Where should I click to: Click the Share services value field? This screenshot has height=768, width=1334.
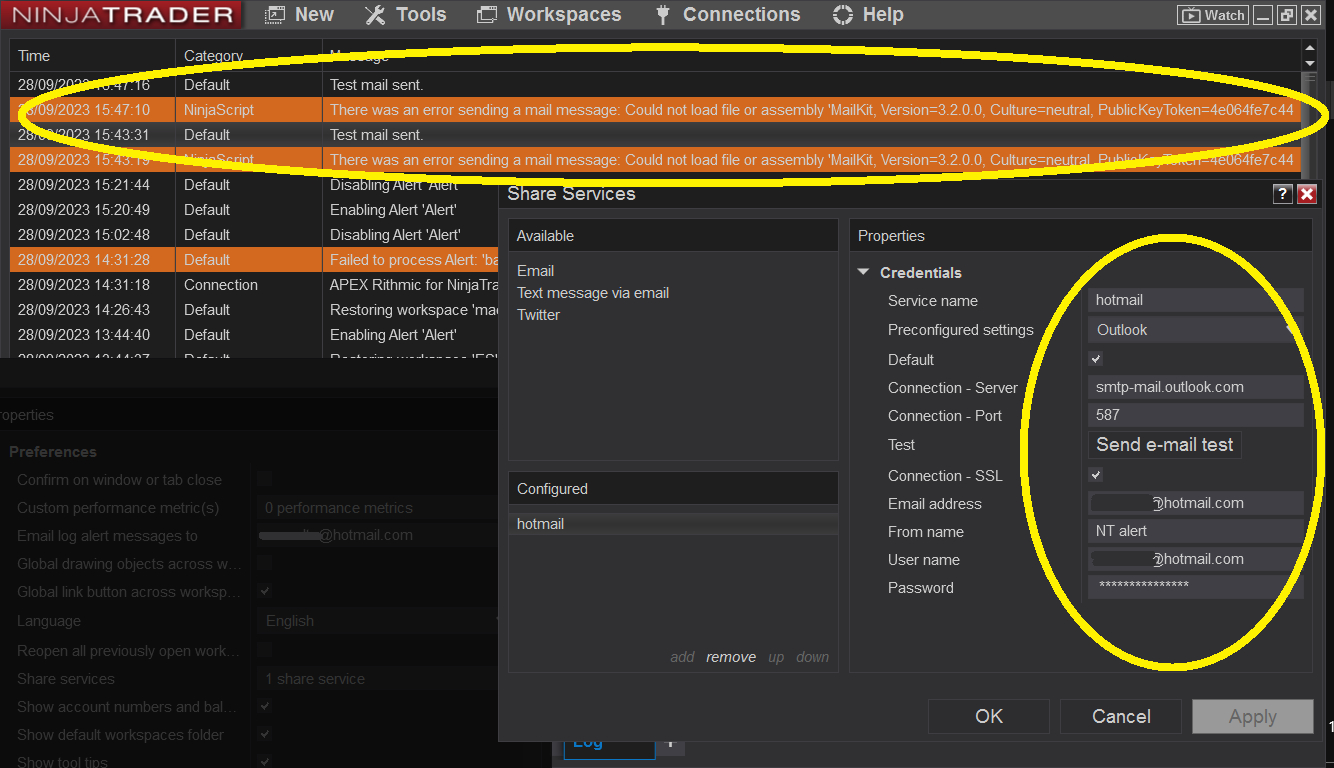[378, 679]
